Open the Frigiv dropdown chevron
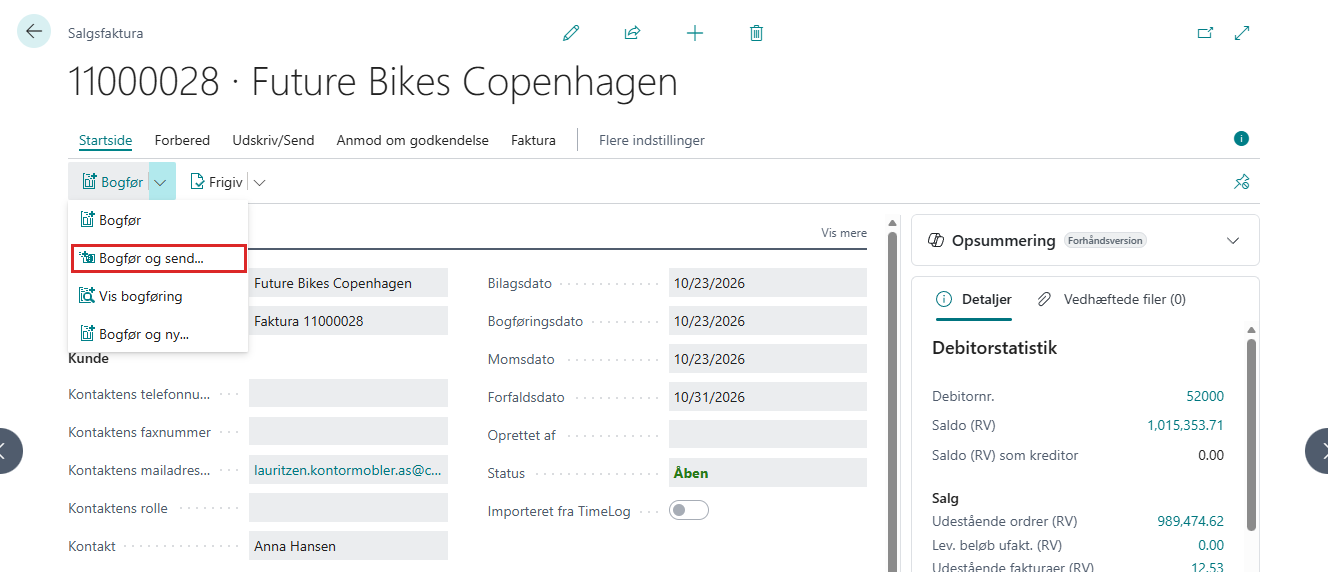The width and height of the screenshot is (1328, 572). click(260, 182)
